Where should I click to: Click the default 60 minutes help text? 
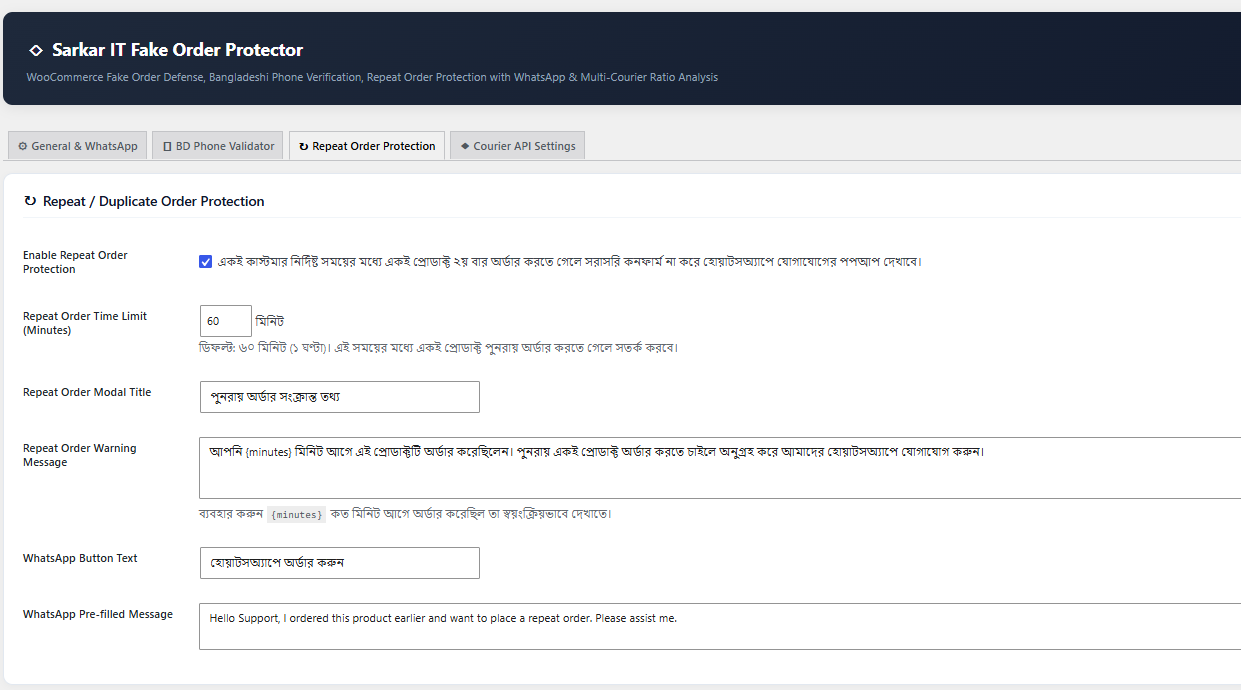(439, 348)
